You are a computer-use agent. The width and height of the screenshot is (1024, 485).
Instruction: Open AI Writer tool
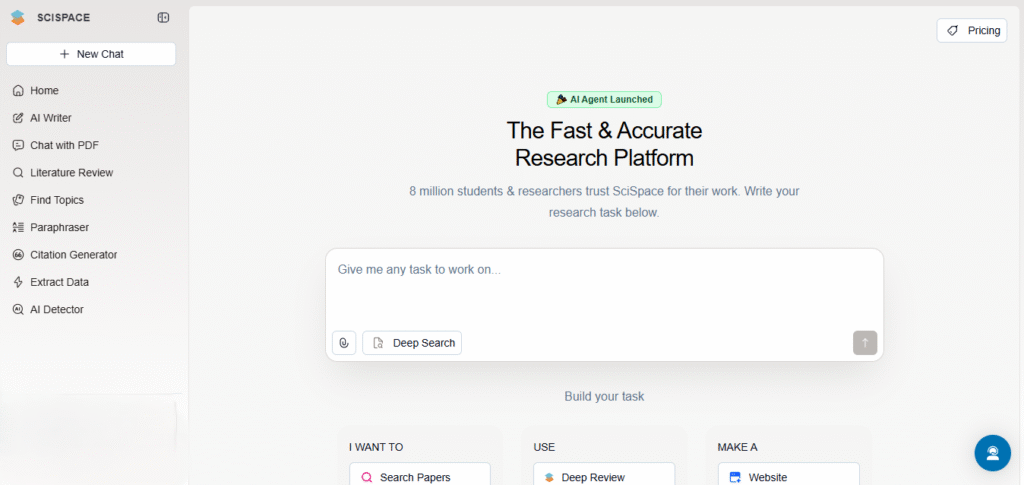tap(51, 118)
